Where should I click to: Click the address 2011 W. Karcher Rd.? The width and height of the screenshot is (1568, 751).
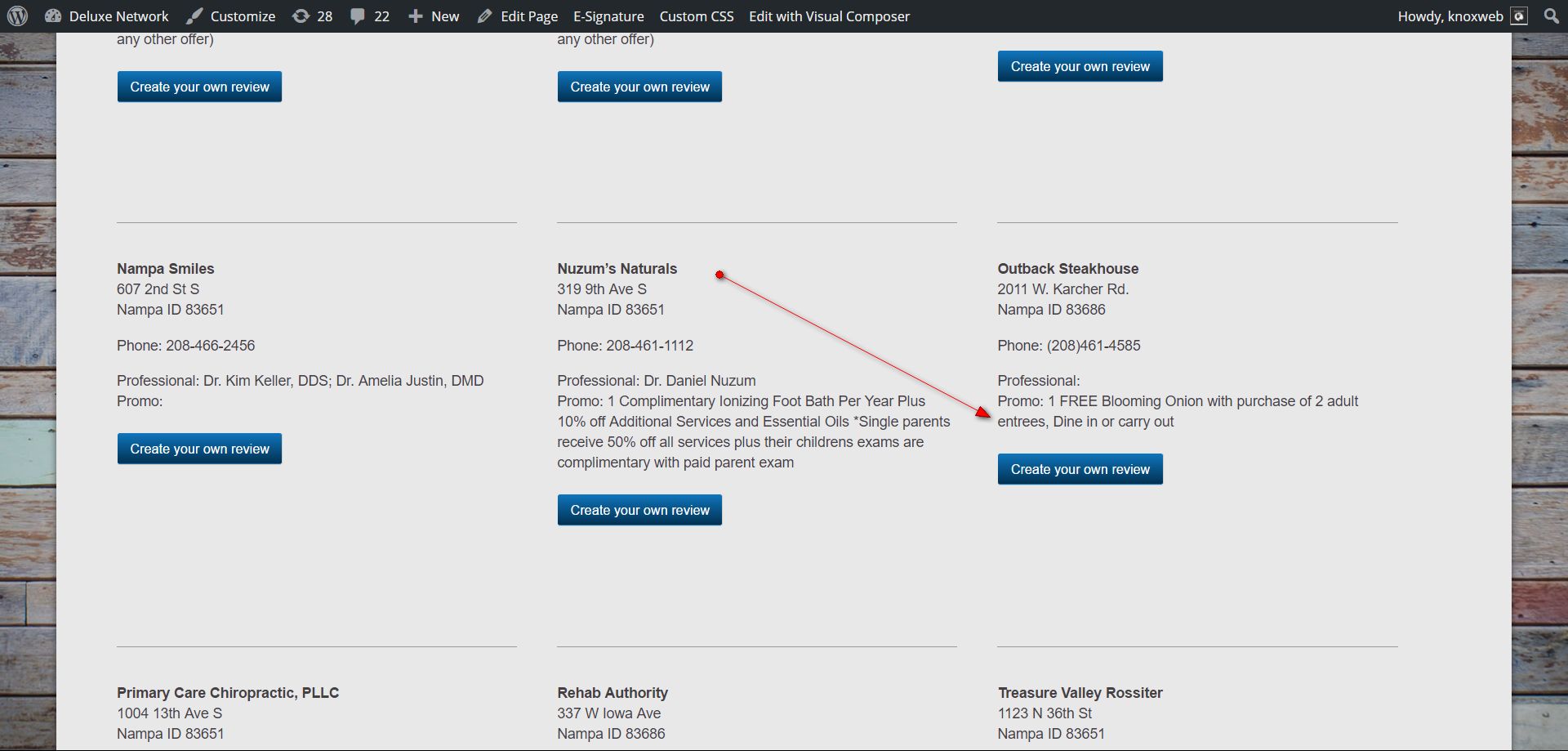pyautogui.click(x=1062, y=289)
